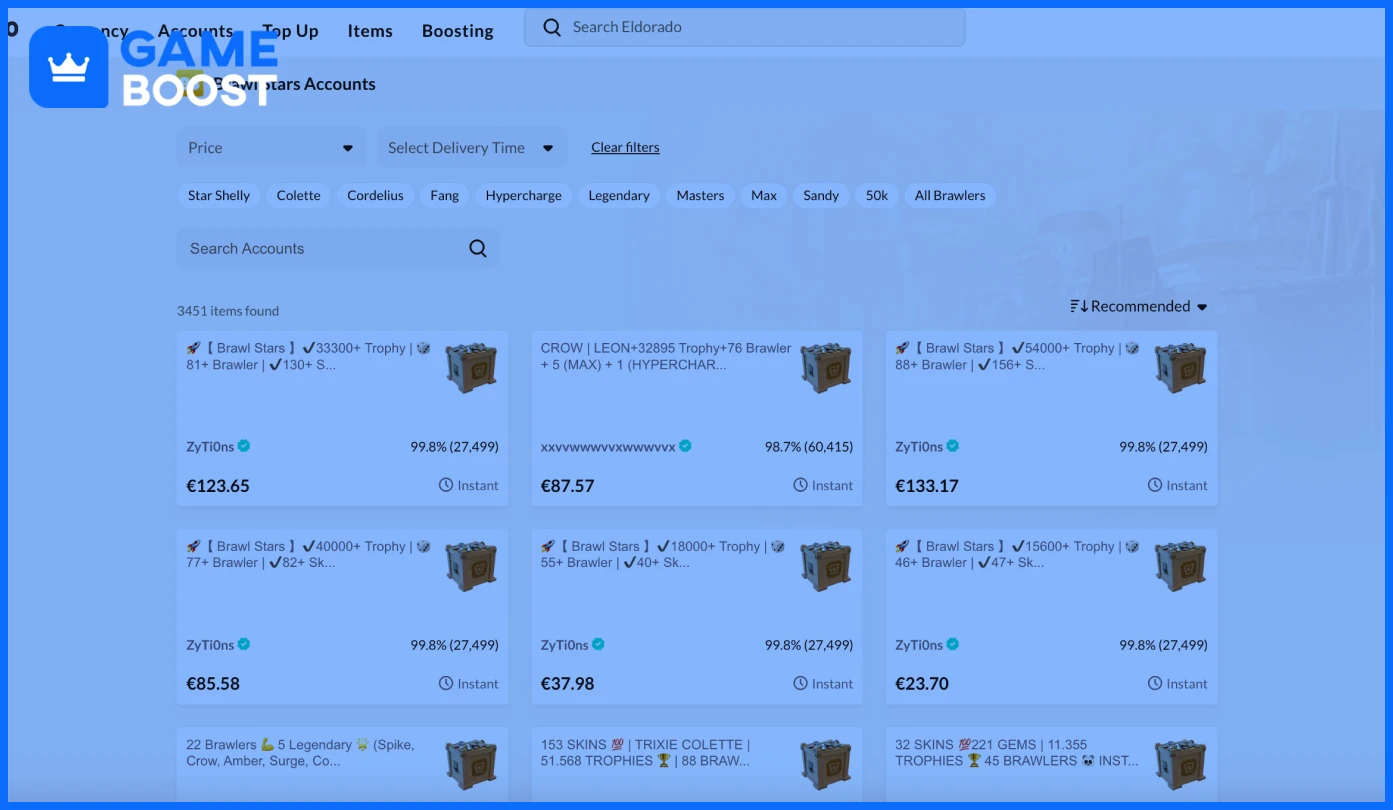The width and height of the screenshot is (1393, 810).
Task: Click the 3451 items found text
Action: 228,311
